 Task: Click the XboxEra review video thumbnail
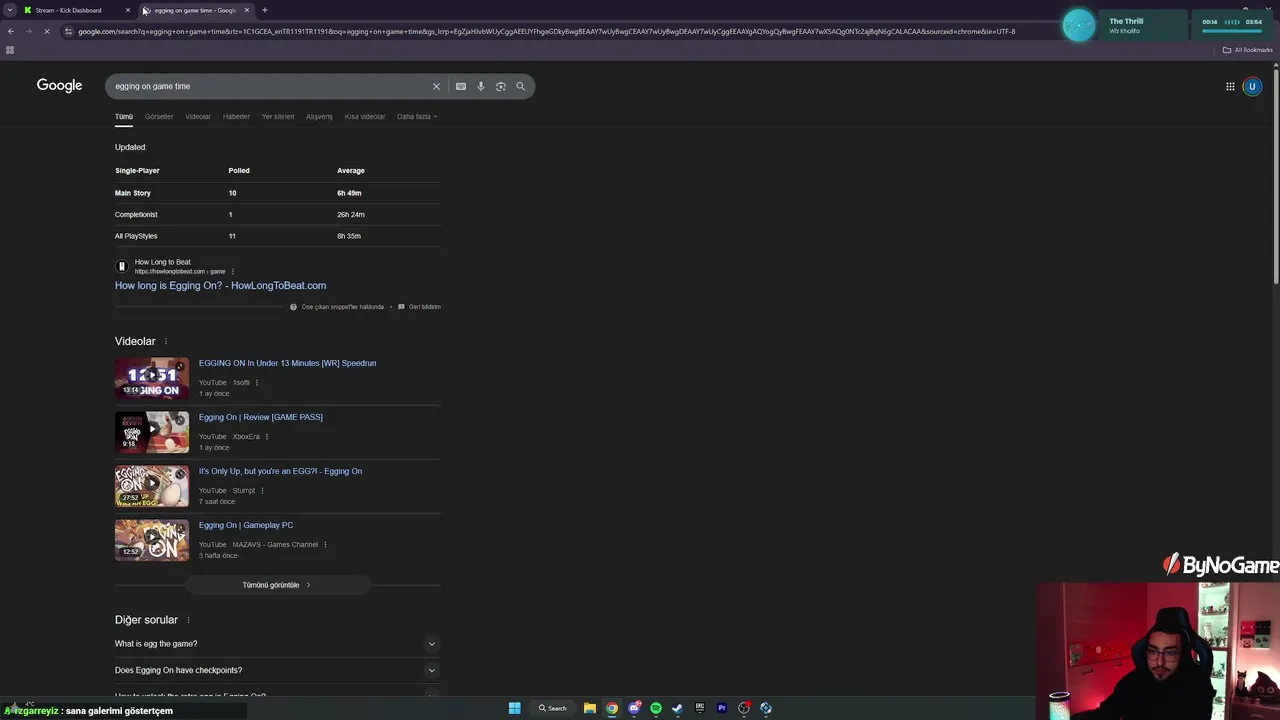click(x=151, y=432)
